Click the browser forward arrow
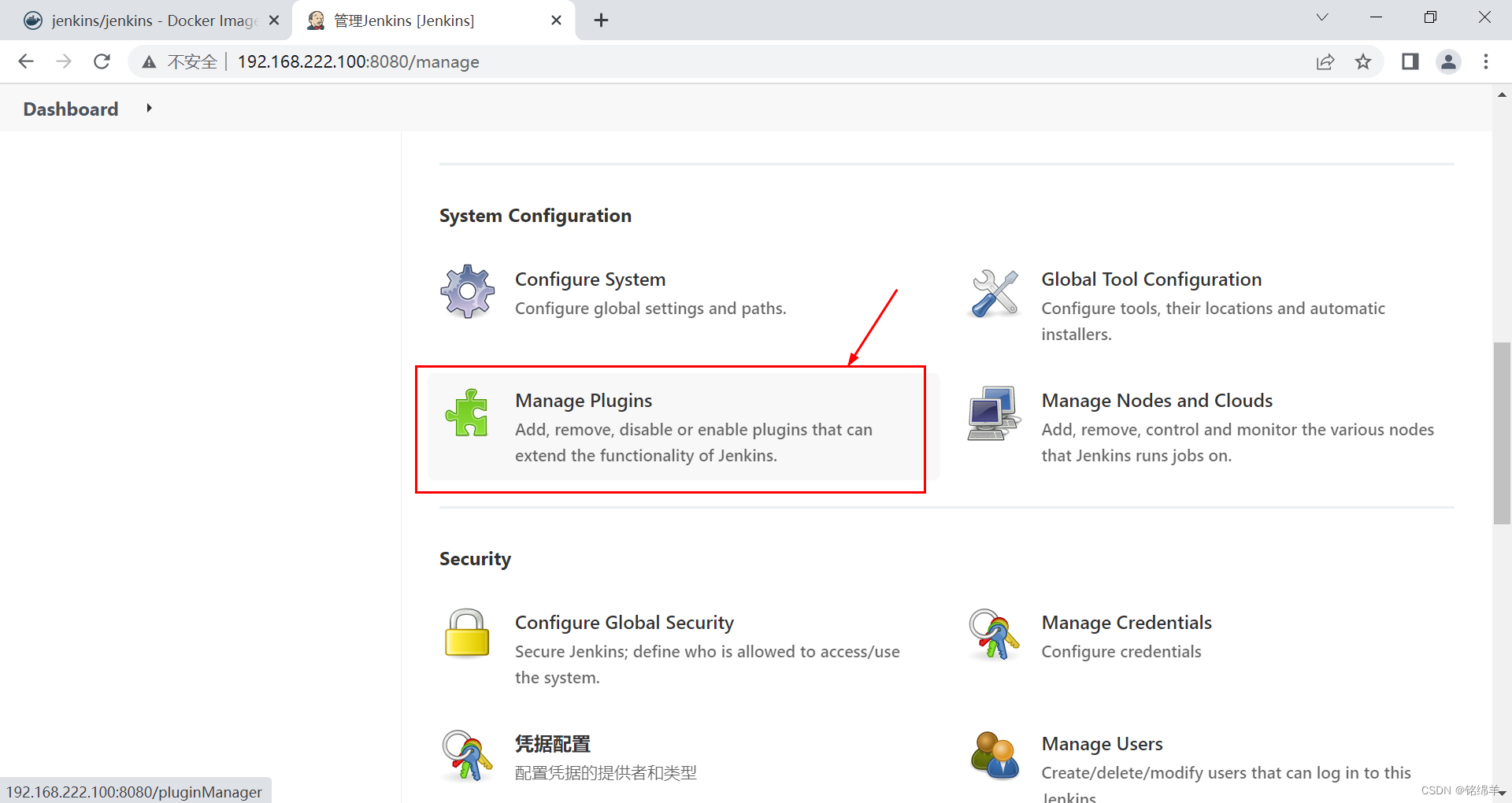This screenshot has width=1512, height=803. pos(64,61)
